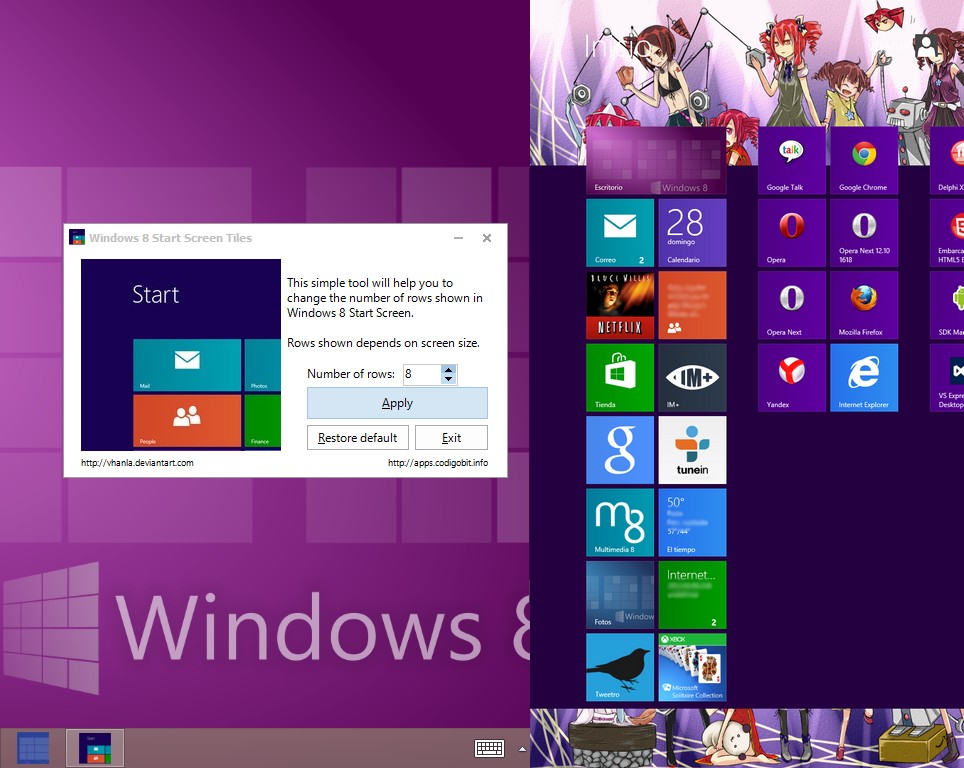Open the Tienda store tile
The height and width of the screenshot is (768, 964).
coord(620,378)
